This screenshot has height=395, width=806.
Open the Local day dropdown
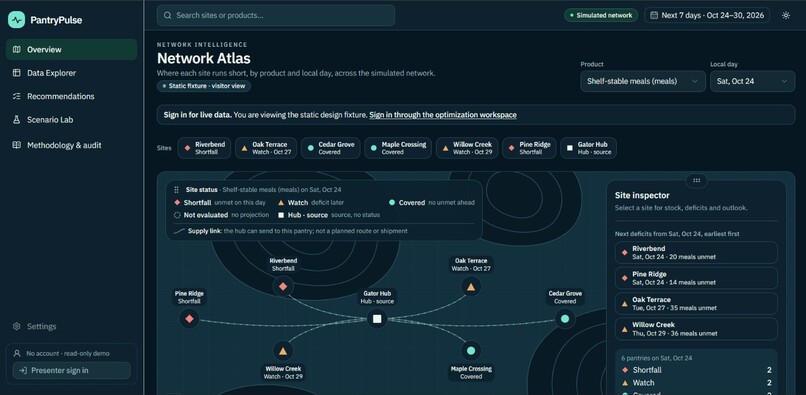point(753,81)
